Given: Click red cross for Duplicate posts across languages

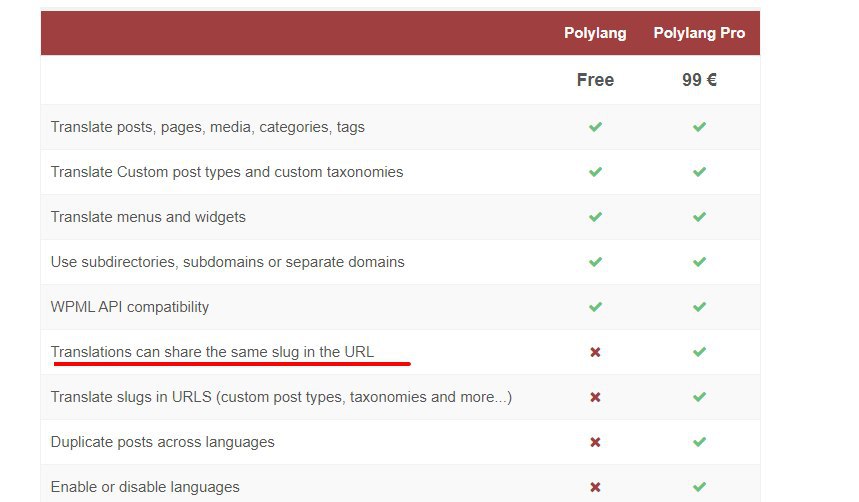Looking at the screenshot, I should click(x=595, y=442).
